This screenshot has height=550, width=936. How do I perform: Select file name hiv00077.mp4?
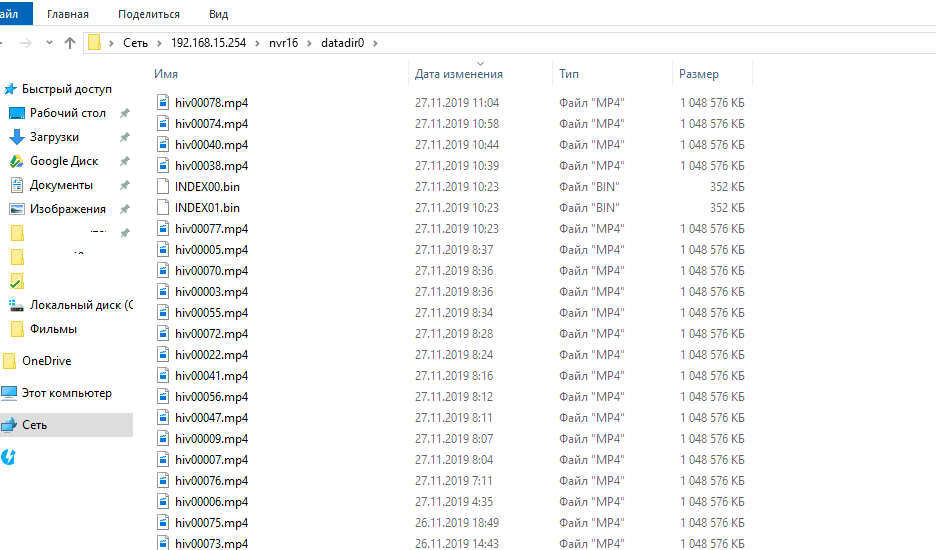pyautogui.click(x=211, y=229)
